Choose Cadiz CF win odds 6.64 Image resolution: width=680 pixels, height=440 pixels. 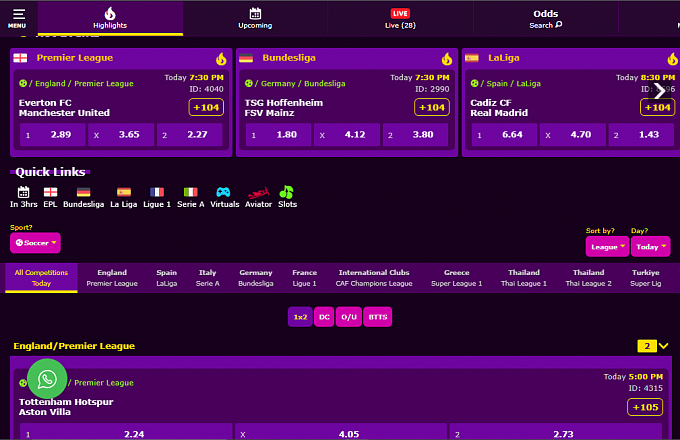[x=504, y=135]
